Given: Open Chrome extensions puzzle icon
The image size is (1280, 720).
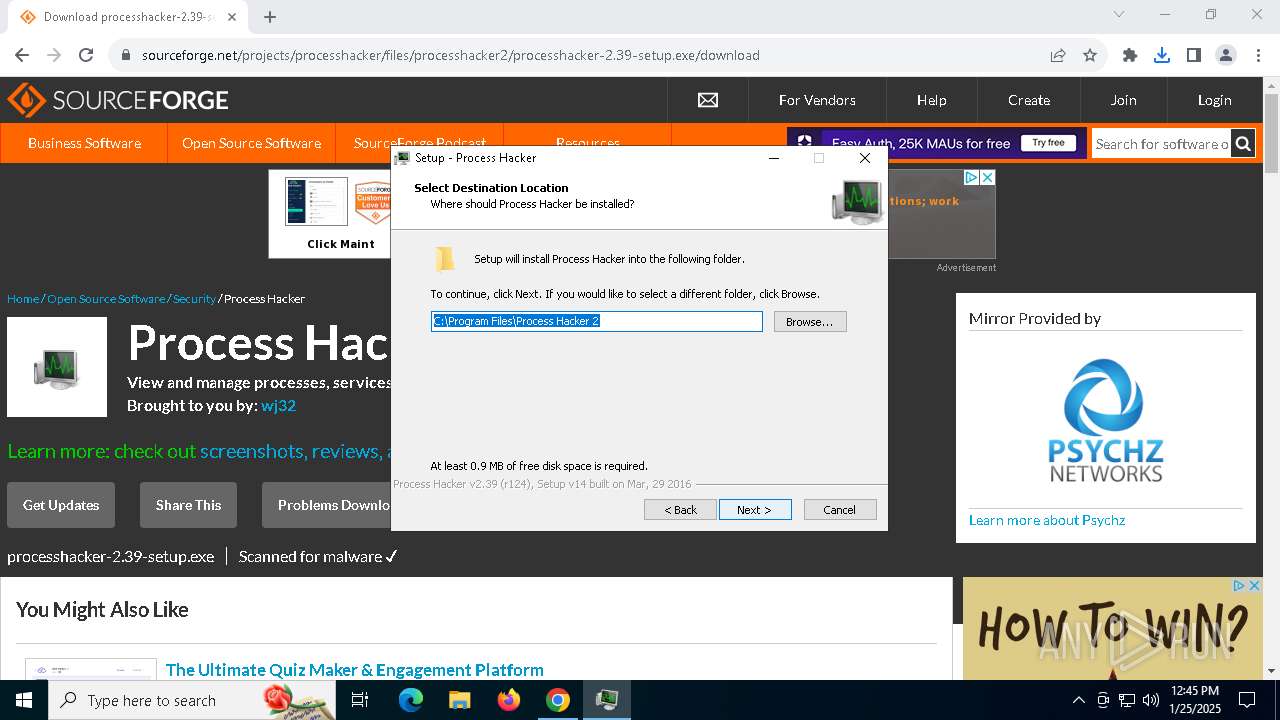Looking at the screenshot, I should [x=1130, y=55].
